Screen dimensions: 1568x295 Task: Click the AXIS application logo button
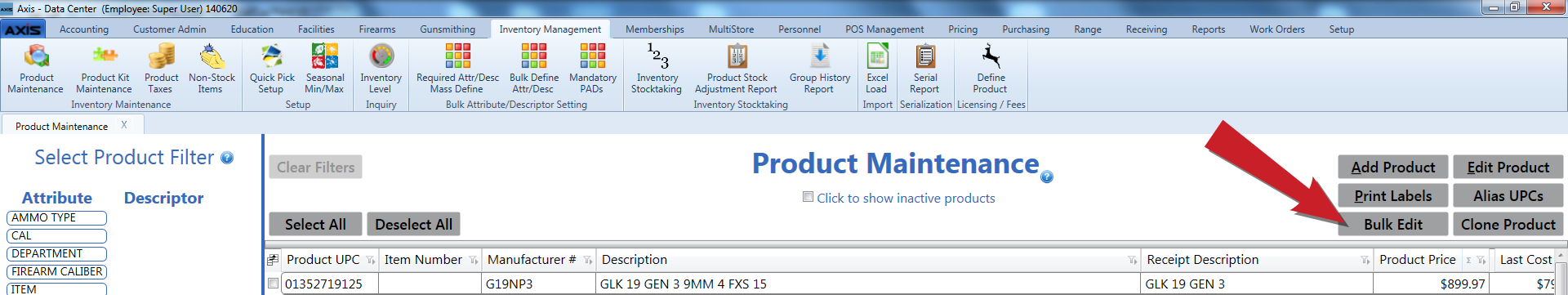tap(23, 29)
